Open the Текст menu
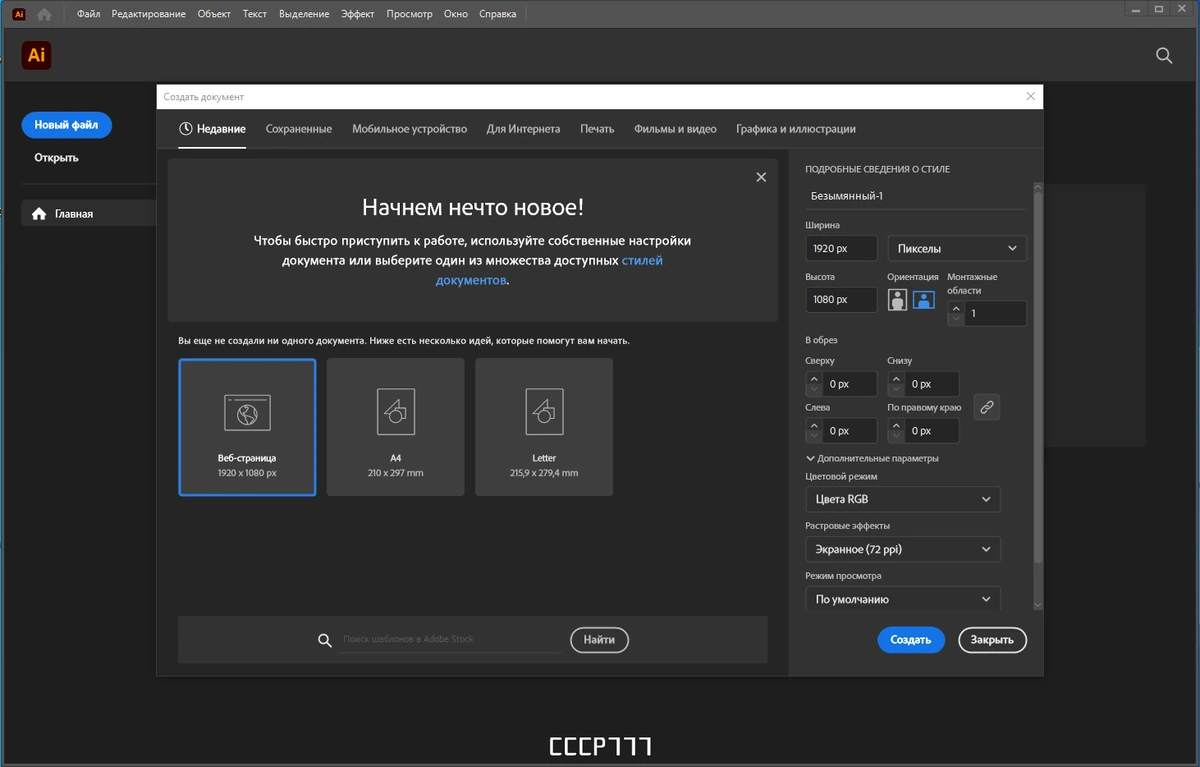This screenshot has height=767, width=1200. point(254,14)
